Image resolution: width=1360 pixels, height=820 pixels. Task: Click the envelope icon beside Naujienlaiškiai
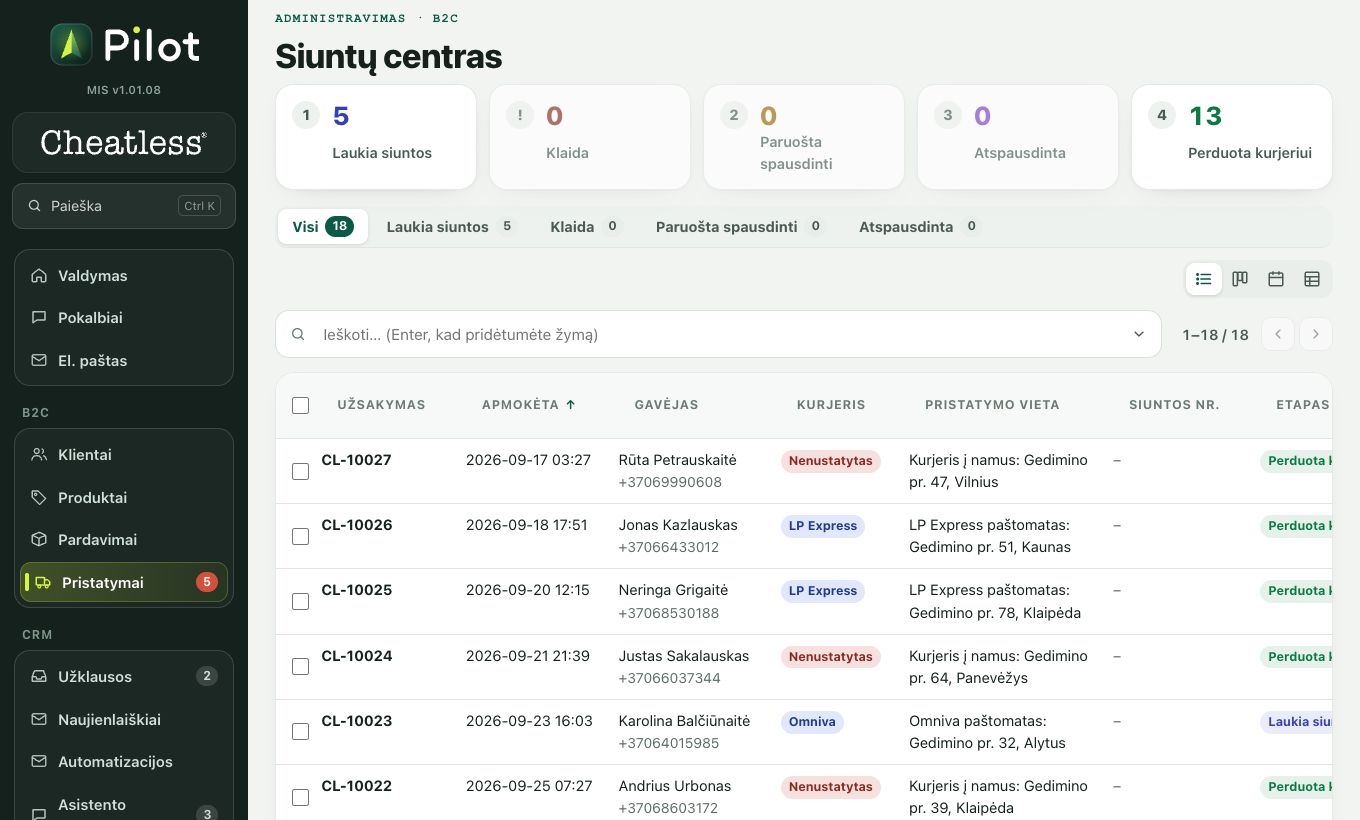(x=39, y=720)
